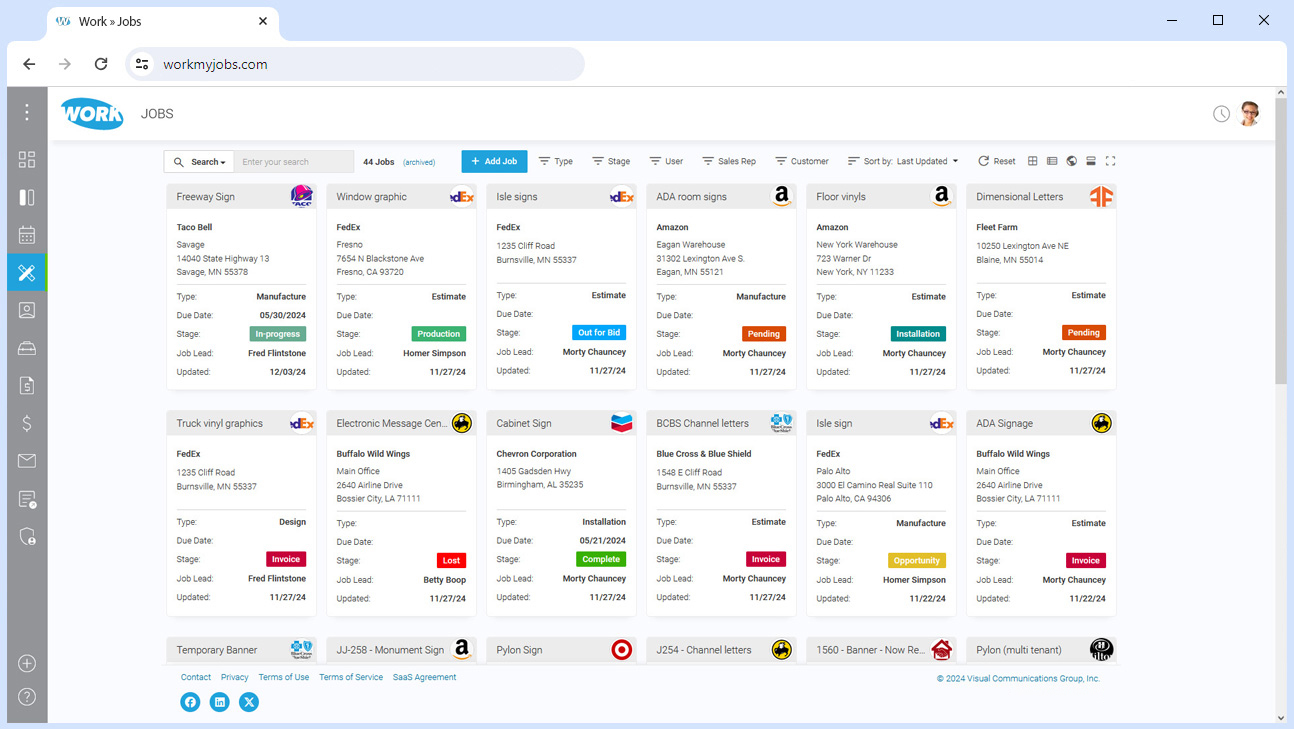The height and width of the screenshot is (729, 1294).
Task: Open the dollar sign icon in sidebar
Action: [x=27, y=423]
